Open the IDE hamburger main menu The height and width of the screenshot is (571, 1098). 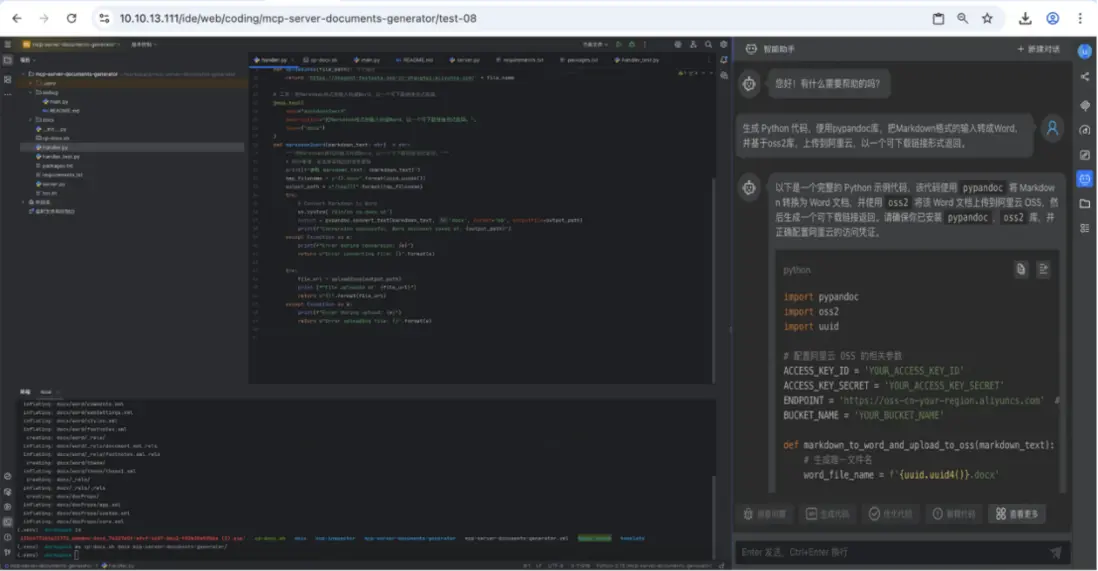point(8,44)
